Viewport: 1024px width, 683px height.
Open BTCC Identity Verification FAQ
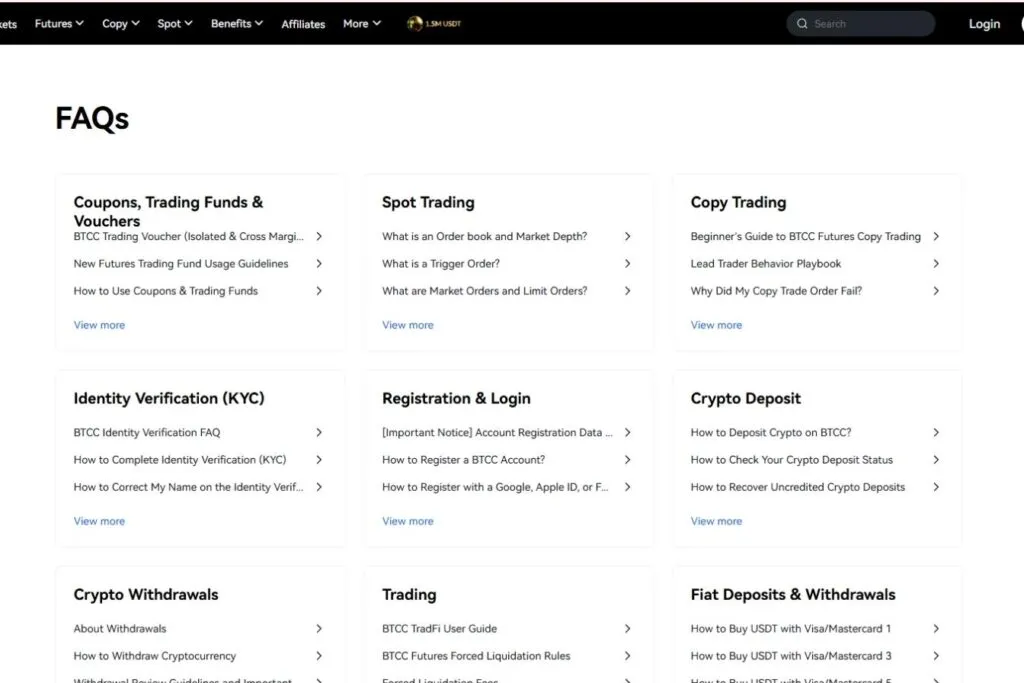[x=147, y=432]
